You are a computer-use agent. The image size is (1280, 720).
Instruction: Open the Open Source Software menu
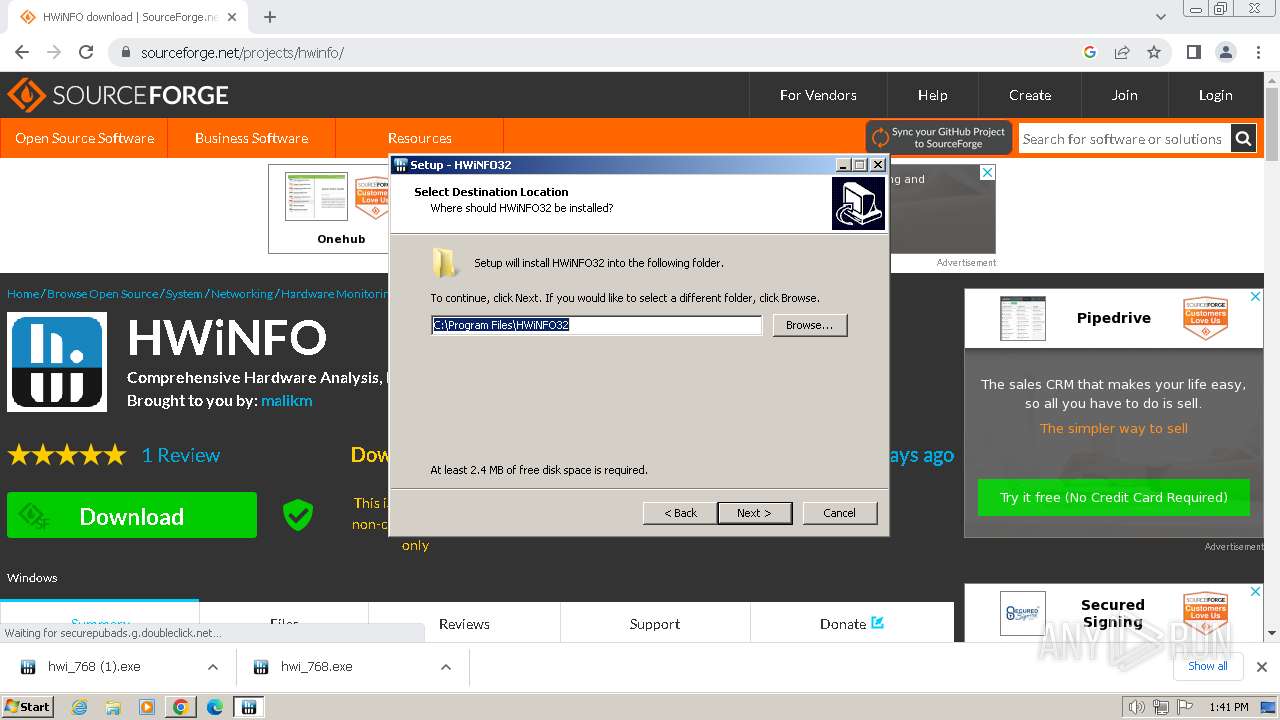(x=84, y=138)
